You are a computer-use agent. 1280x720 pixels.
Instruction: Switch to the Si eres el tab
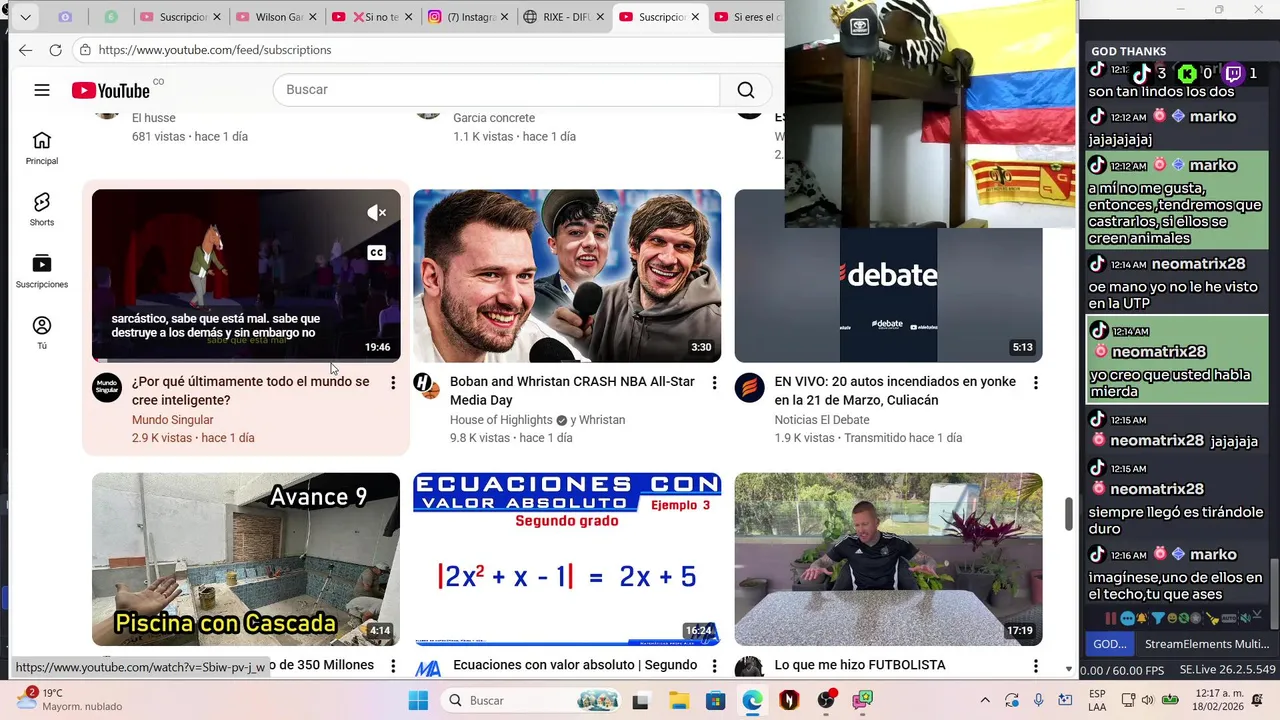click(748, 17)
